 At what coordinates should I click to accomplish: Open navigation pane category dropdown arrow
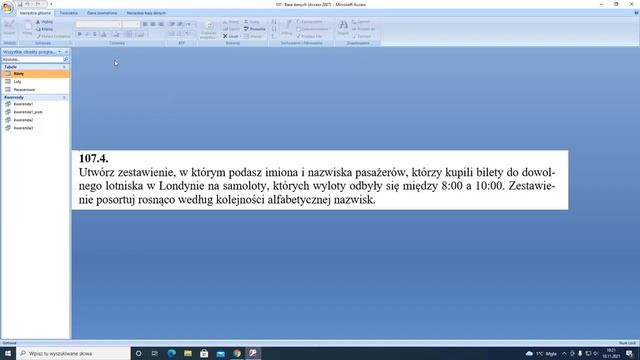pos(60,52)
